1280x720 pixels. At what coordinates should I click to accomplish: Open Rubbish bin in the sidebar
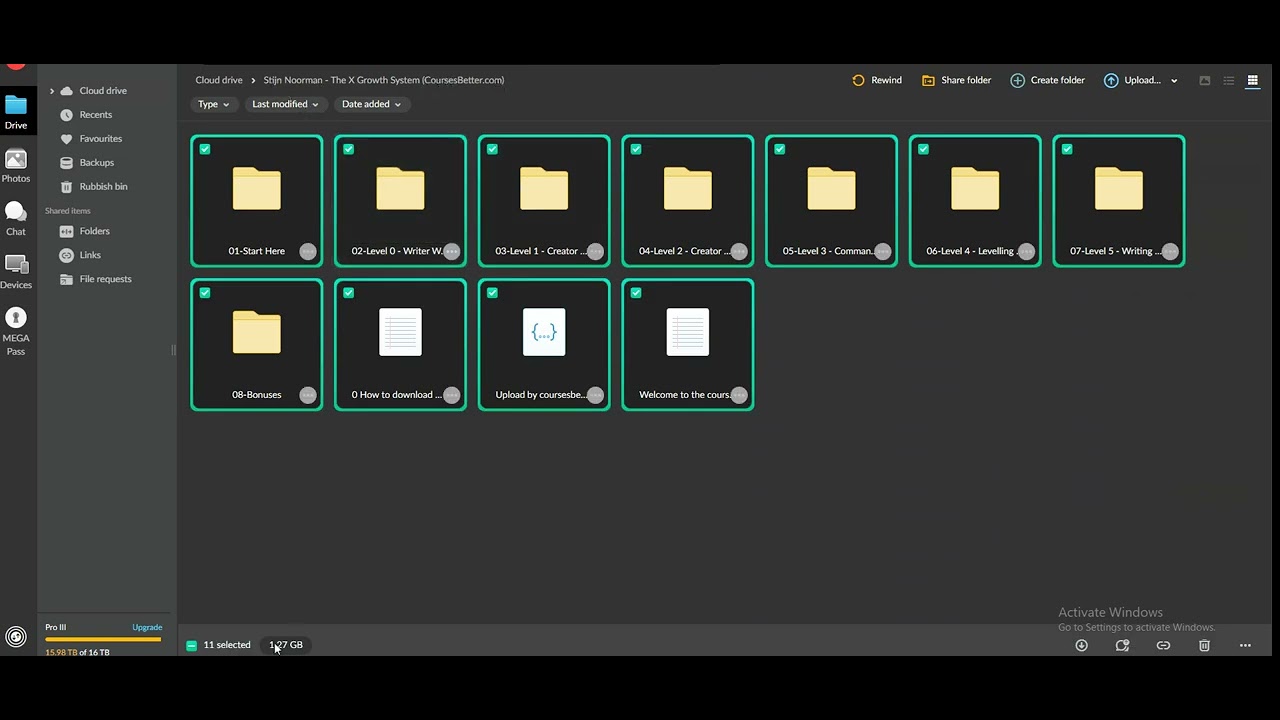[x=103, y=187]
